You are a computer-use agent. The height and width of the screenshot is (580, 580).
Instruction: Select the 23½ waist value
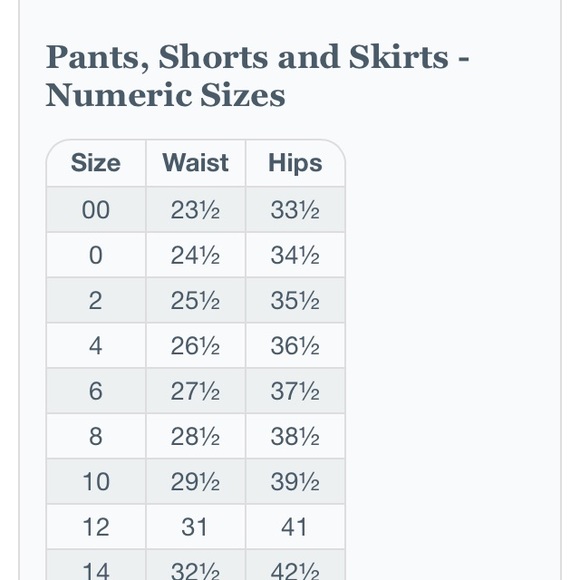click(x=196, y=210)
